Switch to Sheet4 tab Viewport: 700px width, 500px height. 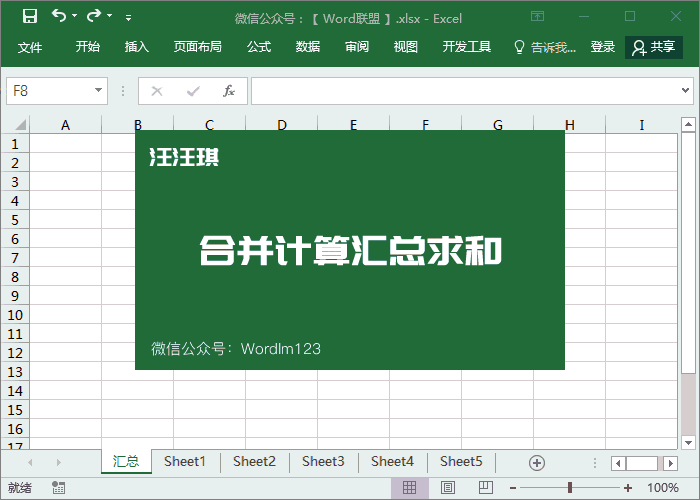click(392, 462)
